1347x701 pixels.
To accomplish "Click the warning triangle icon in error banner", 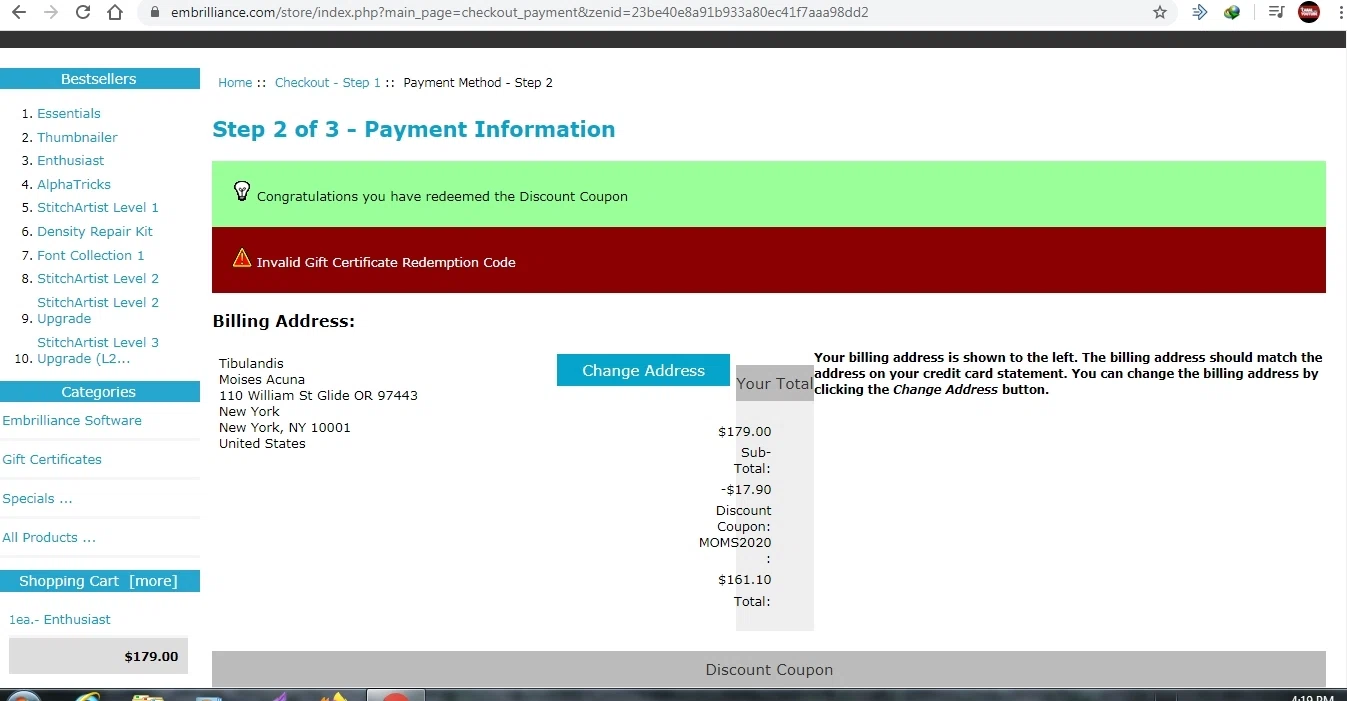I will pos(242,258).
